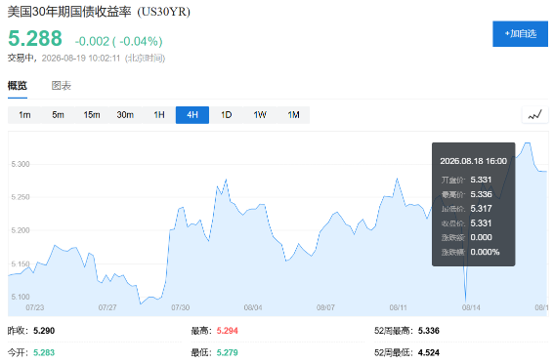The height and width of the screenshot is (363, 554).
Task: Select the 5m interval
Action: pos(58,115)
